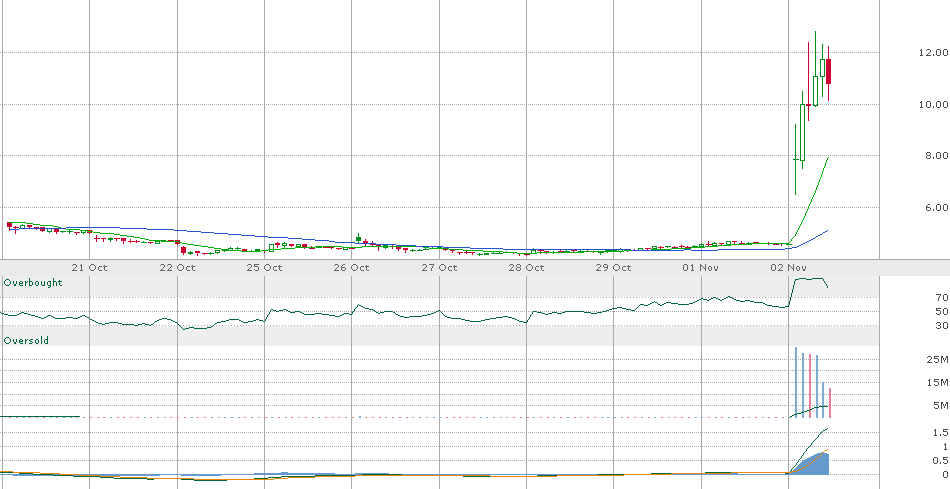Click the 21 Oct date label
950x489 pixels.
[89, 267]
